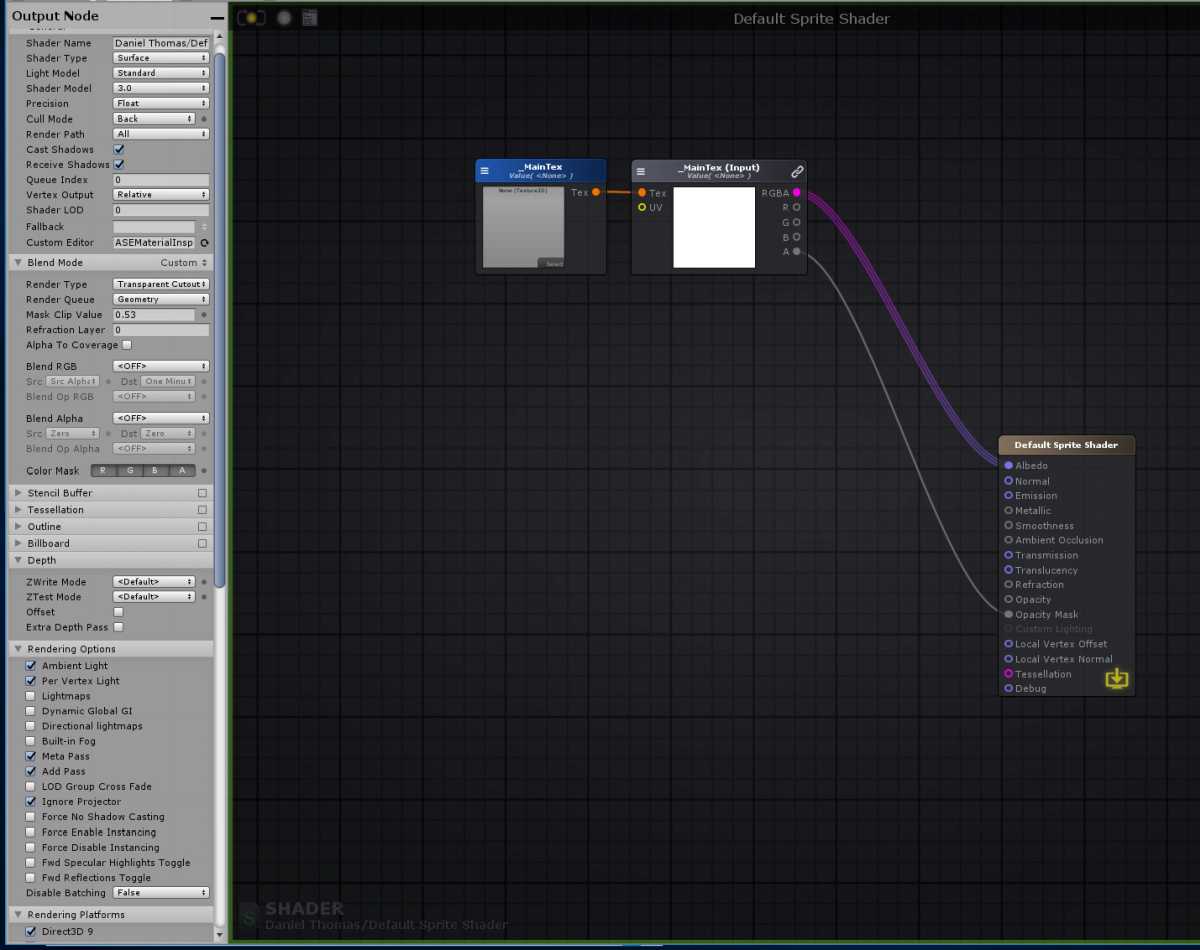Viewport: 1200px width, 950px height.
Task: Click the yellow download icon on Default Sprite Shader node
Action: click(x=1117, y=679)
